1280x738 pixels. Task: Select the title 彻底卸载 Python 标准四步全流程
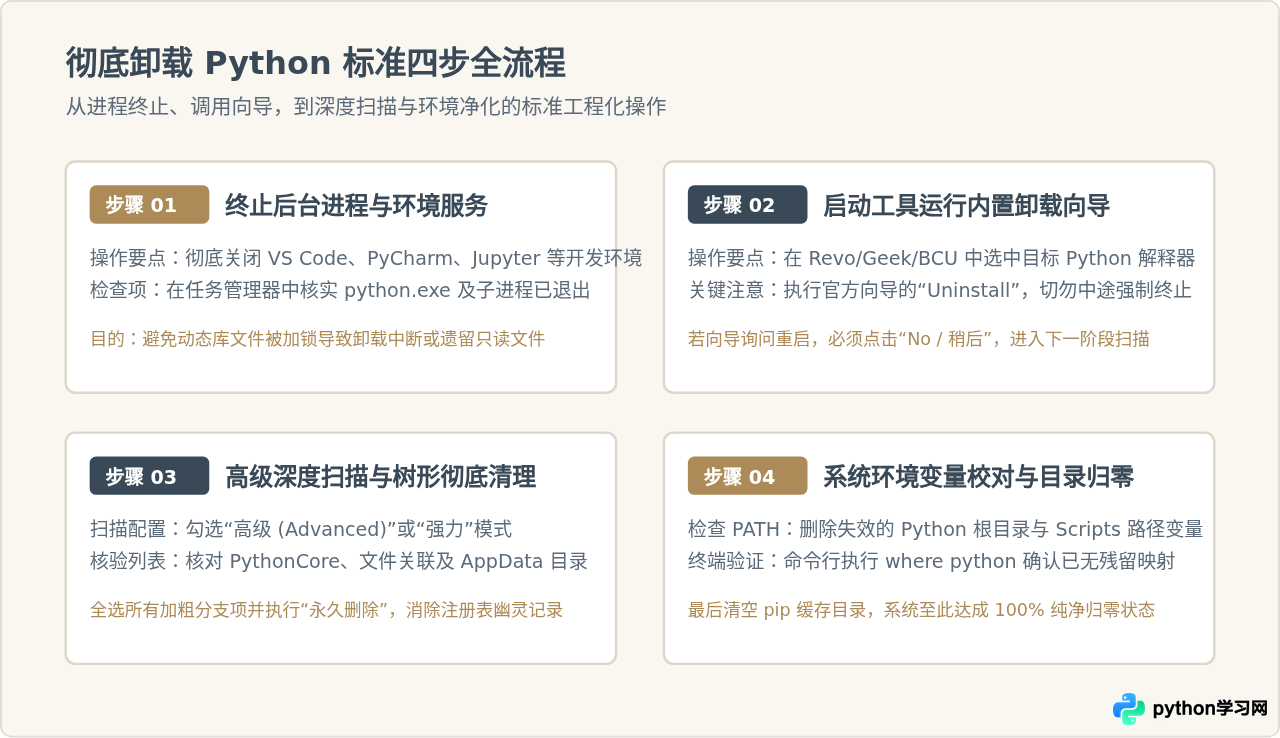[316, 63]
